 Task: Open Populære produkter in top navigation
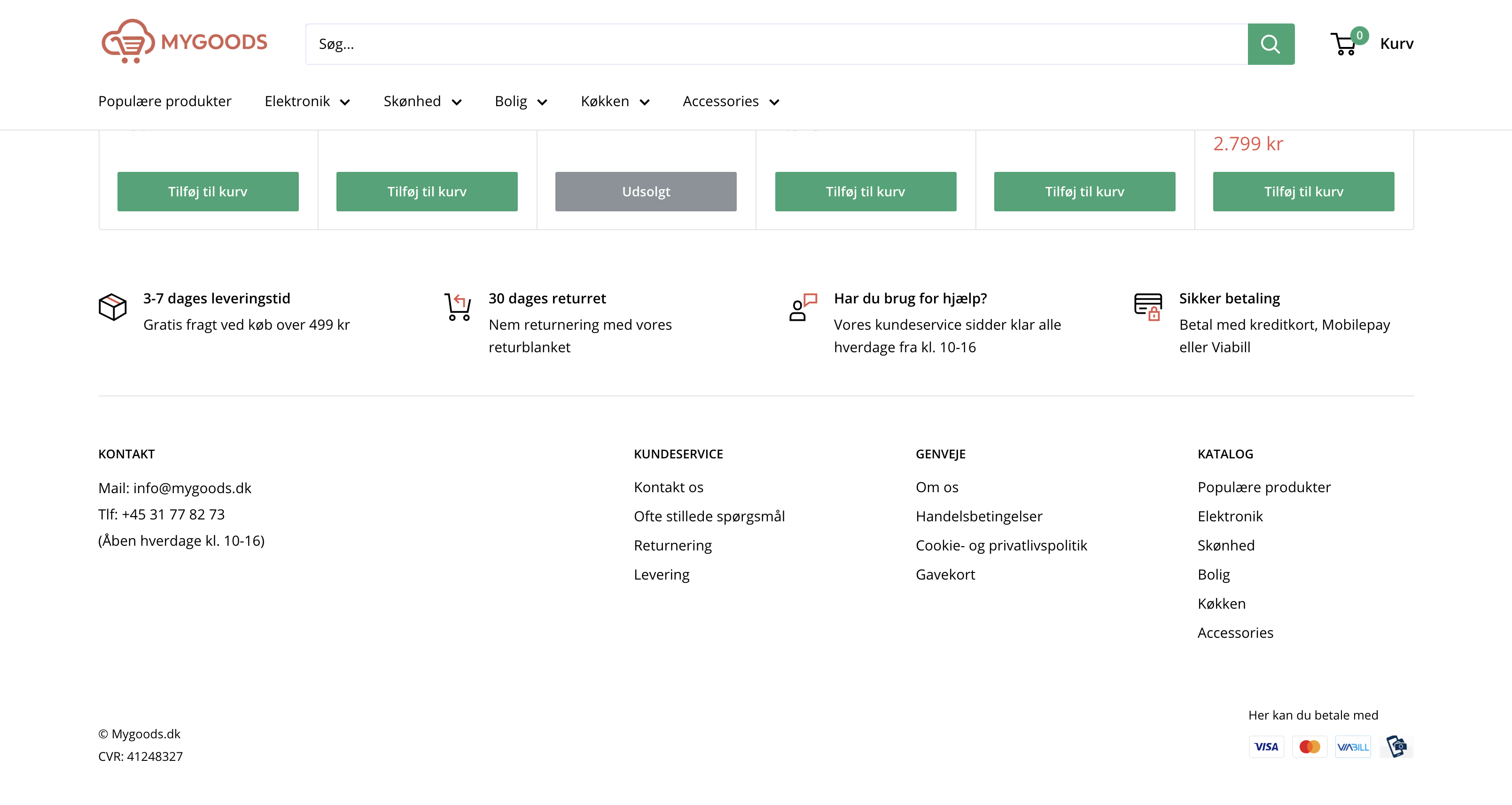point(165,101)
